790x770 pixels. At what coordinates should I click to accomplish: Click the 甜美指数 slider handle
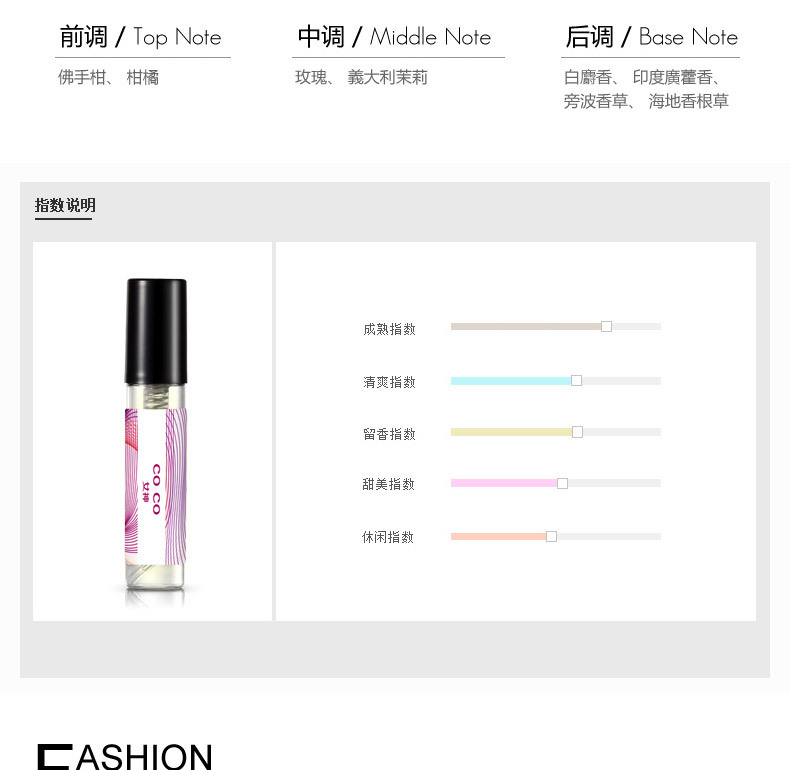562,483
